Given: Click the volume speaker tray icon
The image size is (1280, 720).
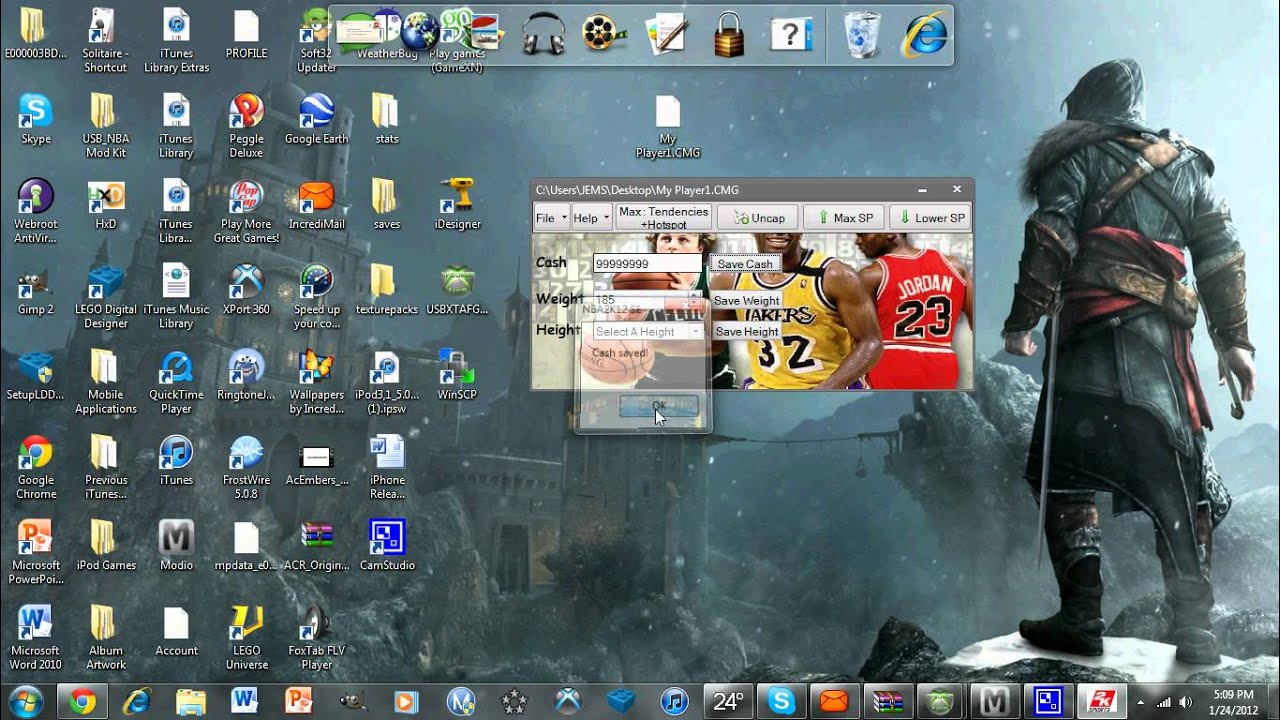Looking at the screenshot, I should pos(1185,702).
